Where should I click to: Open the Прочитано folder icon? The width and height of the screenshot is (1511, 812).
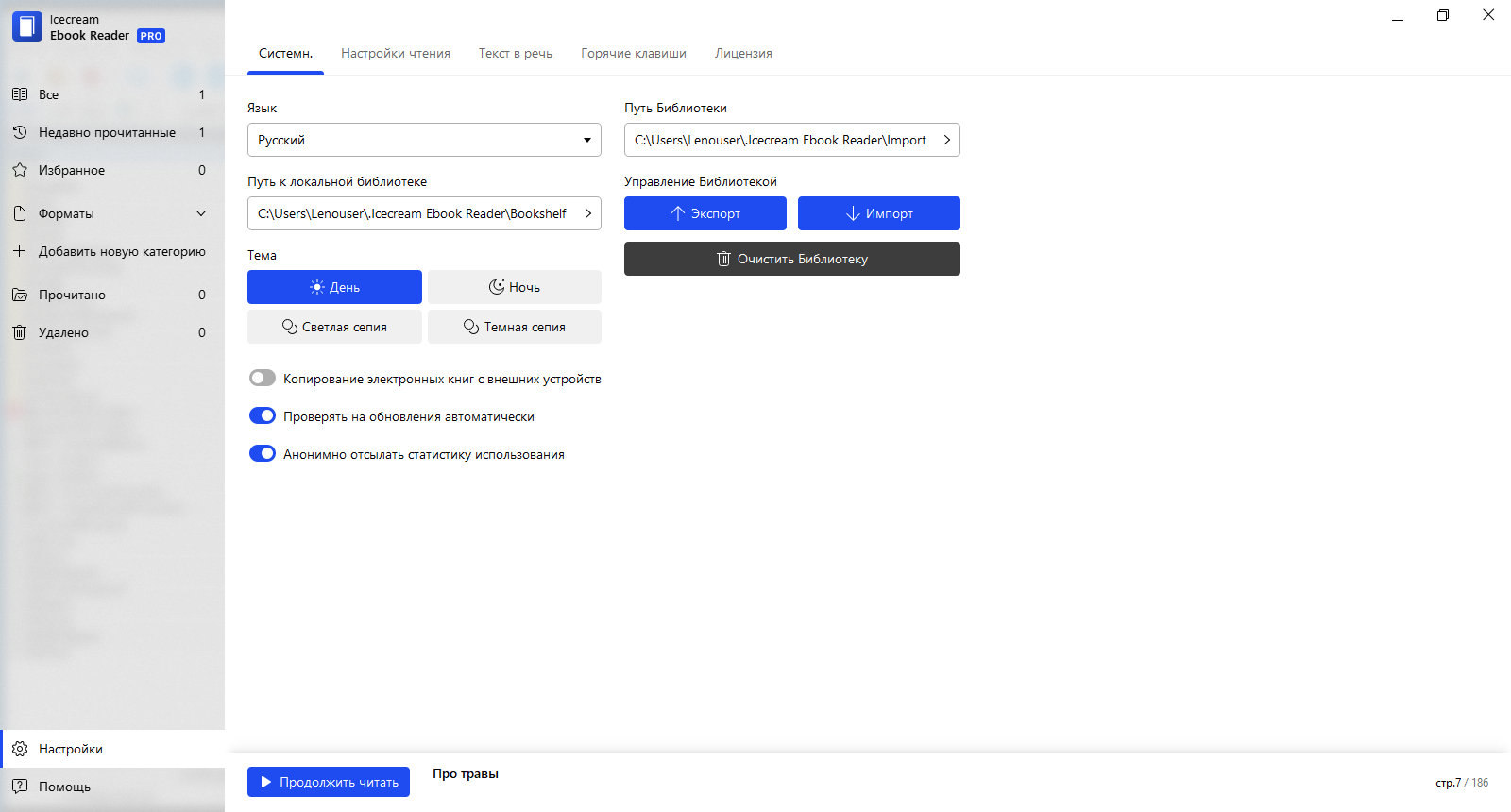tap(20, 295)
